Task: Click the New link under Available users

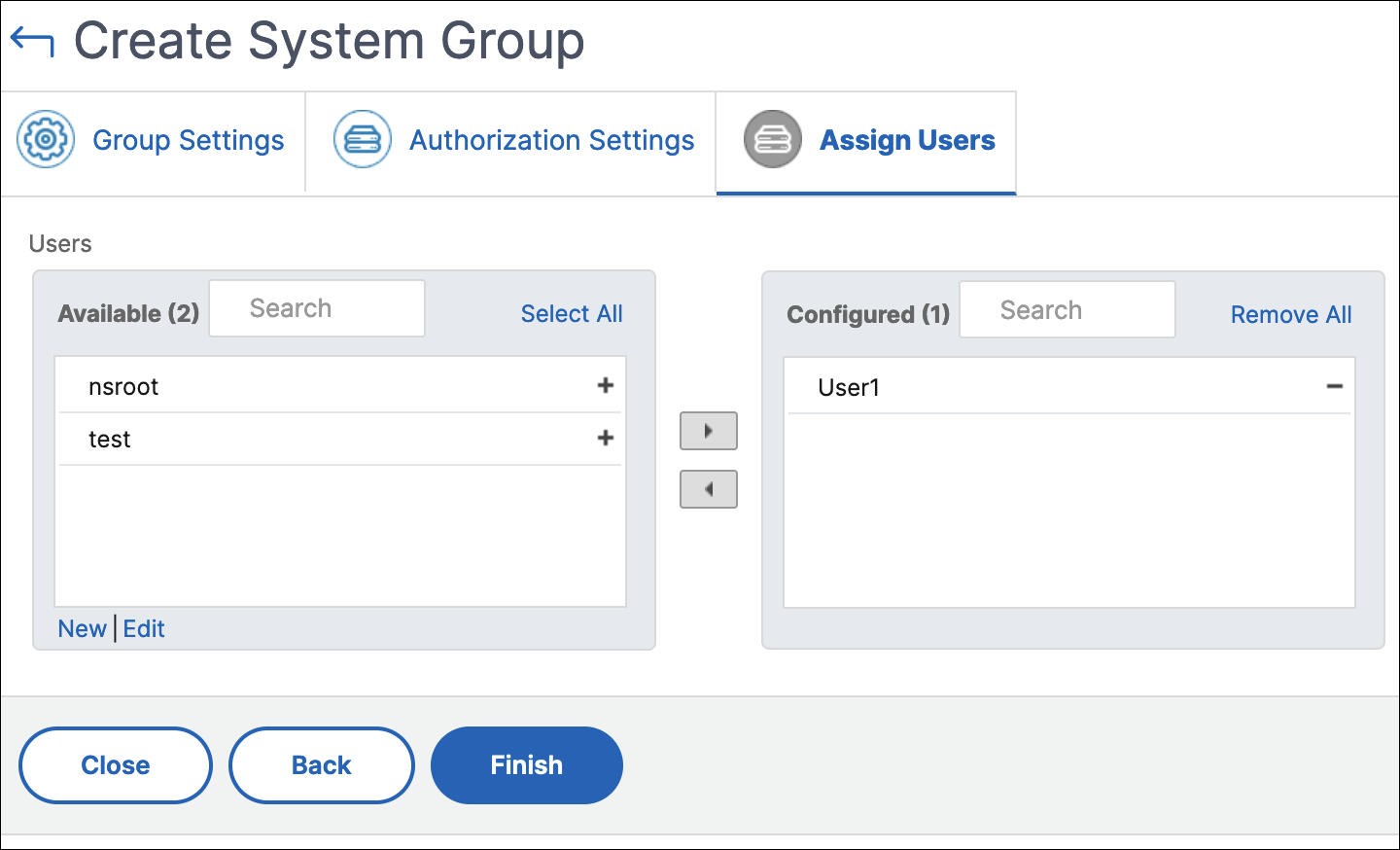Action: [82, 629]
